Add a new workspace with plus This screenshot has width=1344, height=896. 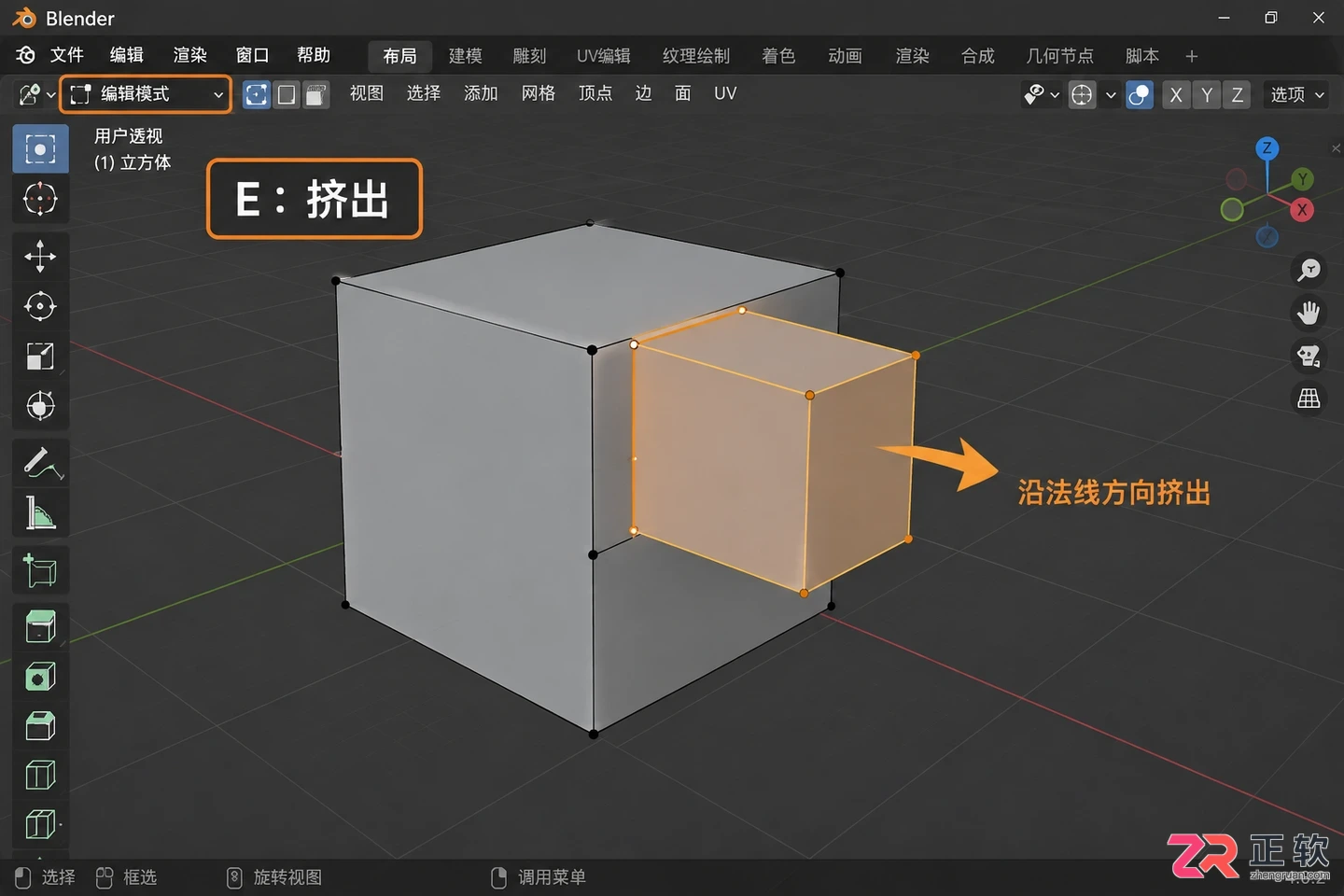pos(1191,56)
